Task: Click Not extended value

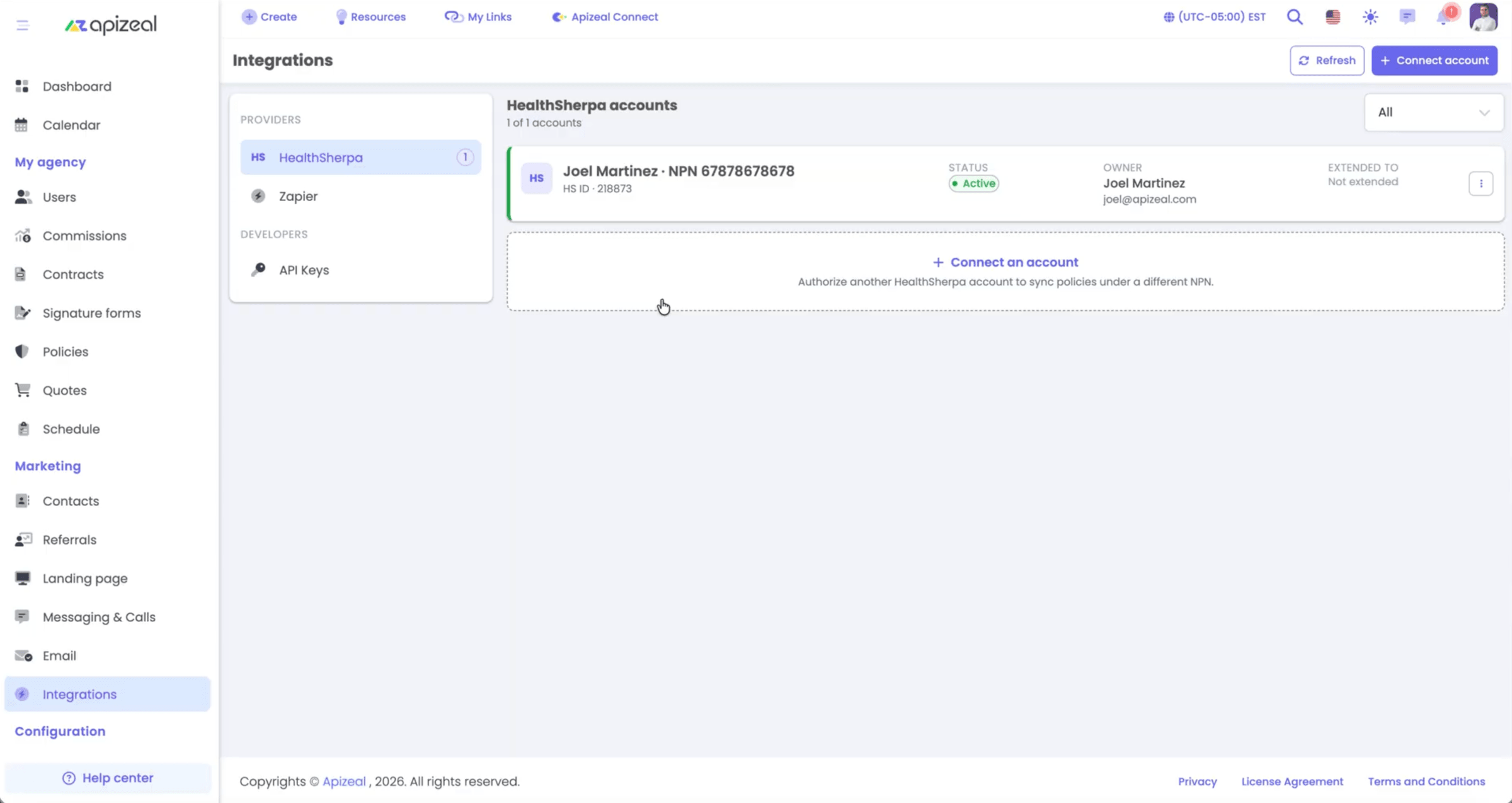Action: (1363, 182)
